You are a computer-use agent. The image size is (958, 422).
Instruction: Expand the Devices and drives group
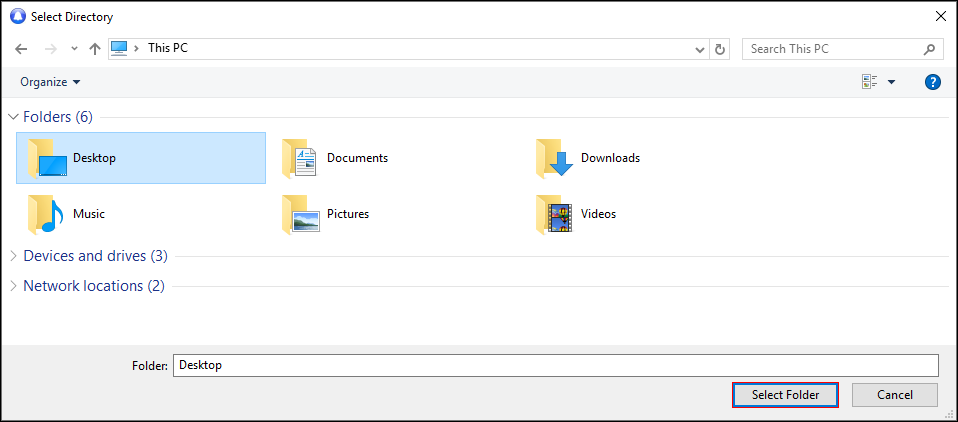point(13,256)
